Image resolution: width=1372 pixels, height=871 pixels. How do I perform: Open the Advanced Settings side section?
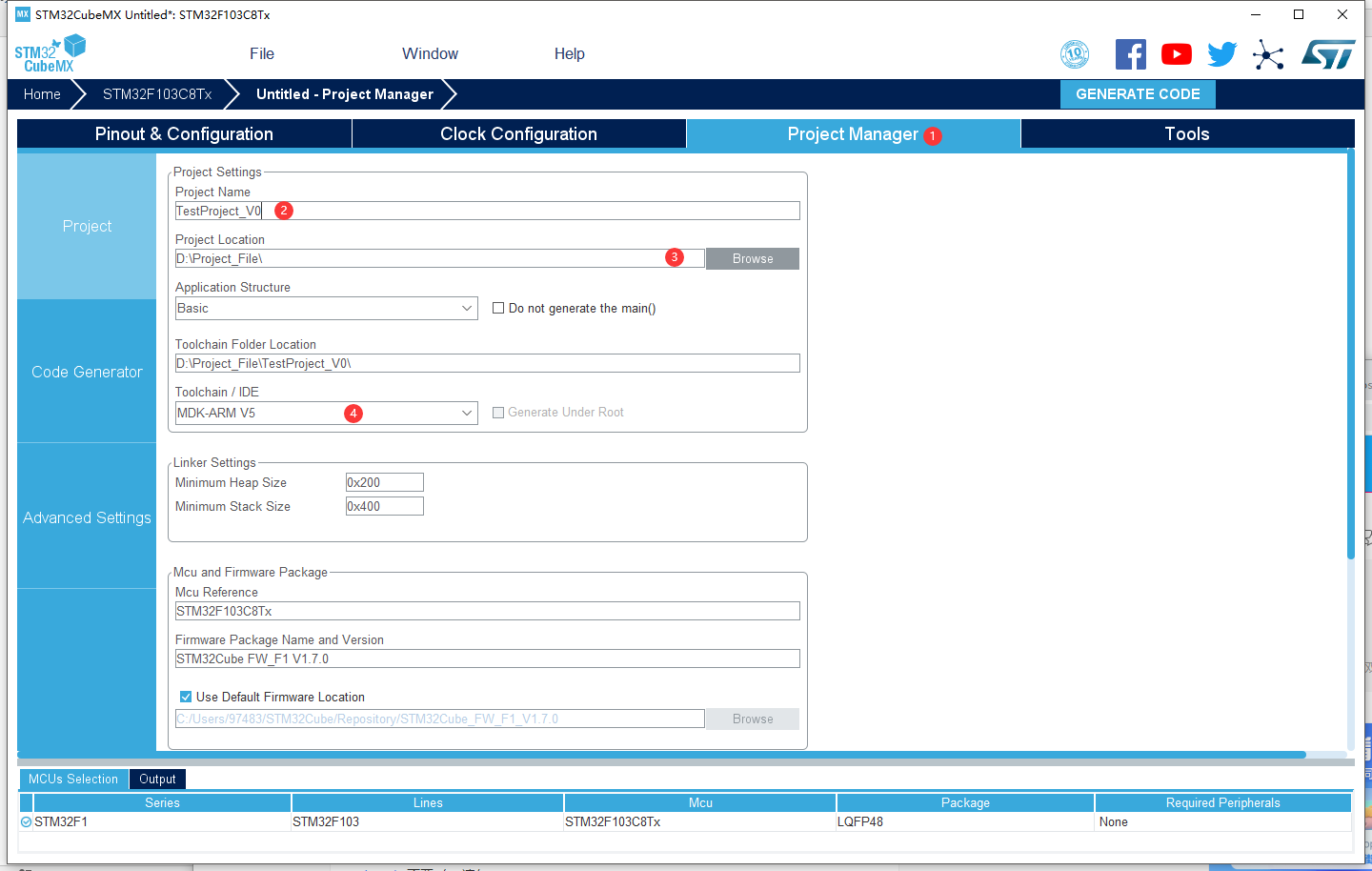pyautogui.click(x=87, y=517)
